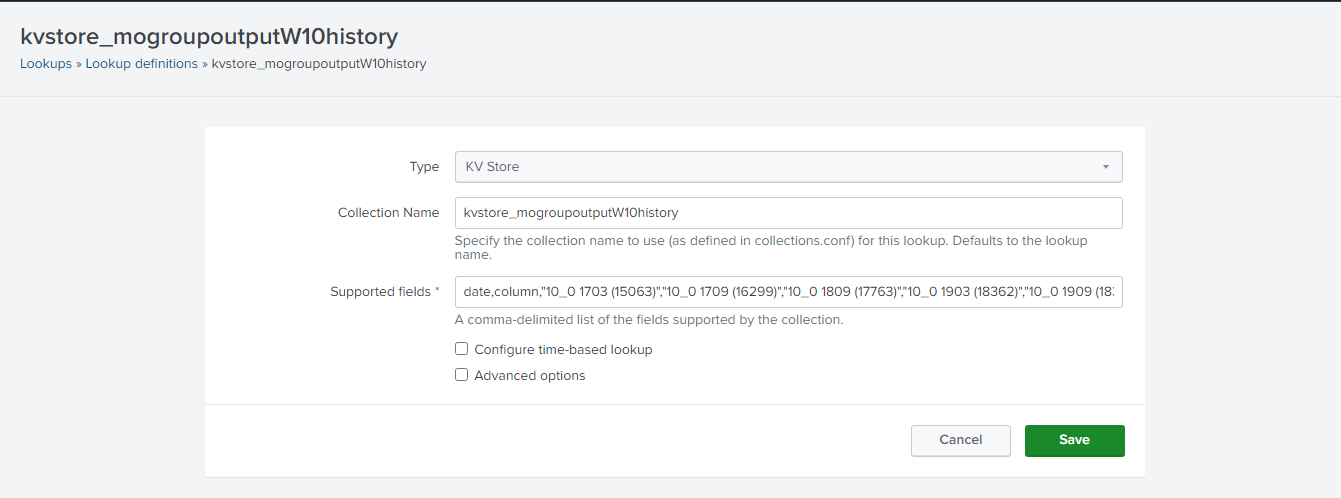This screenshot has width=1341, height=498.
Task: Go to Lookups breadcrumb link
Action: click(x=46, y=63)
